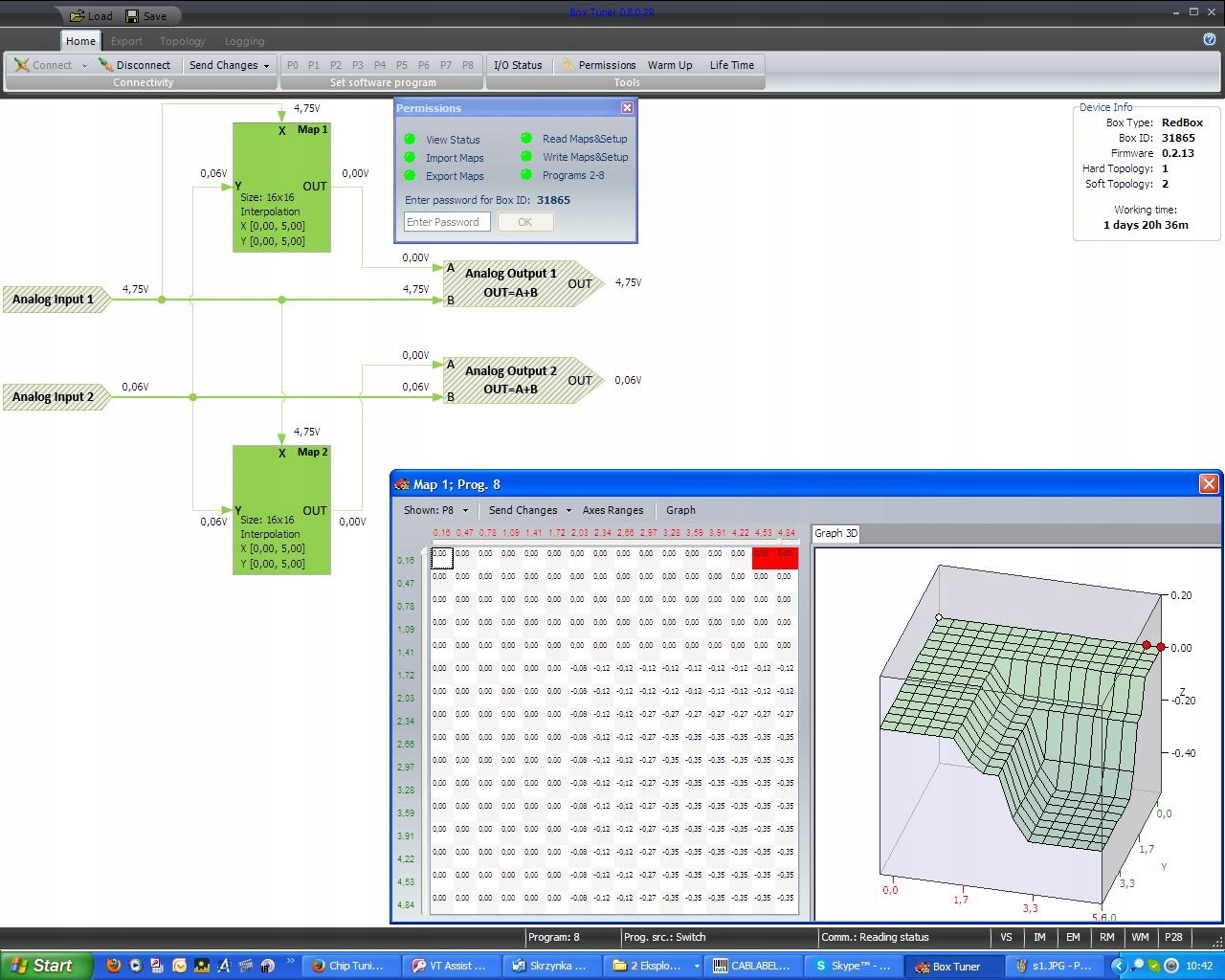Image resolution: width=1225 pixels, height=980 pixels.
Task: Click the Load folder icon
Action: (x=78, y=15)
